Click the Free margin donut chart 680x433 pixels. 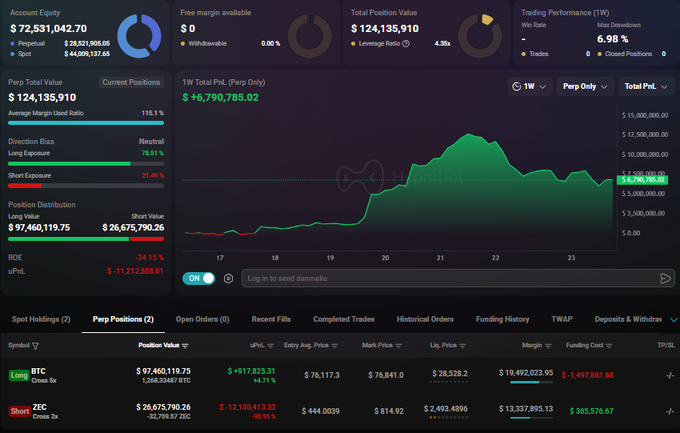pyautogui.click(x=310, y=36)
